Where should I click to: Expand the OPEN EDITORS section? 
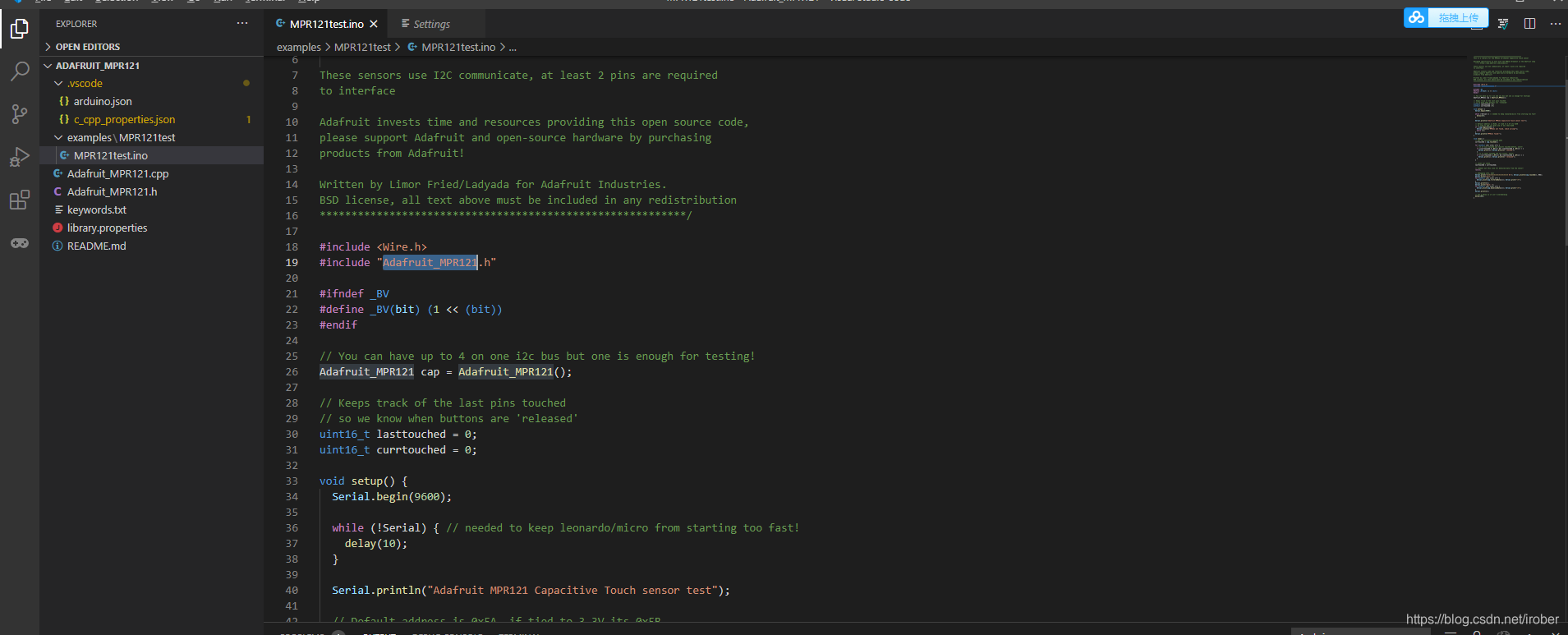pyautogui.click(x=152, y=47)
